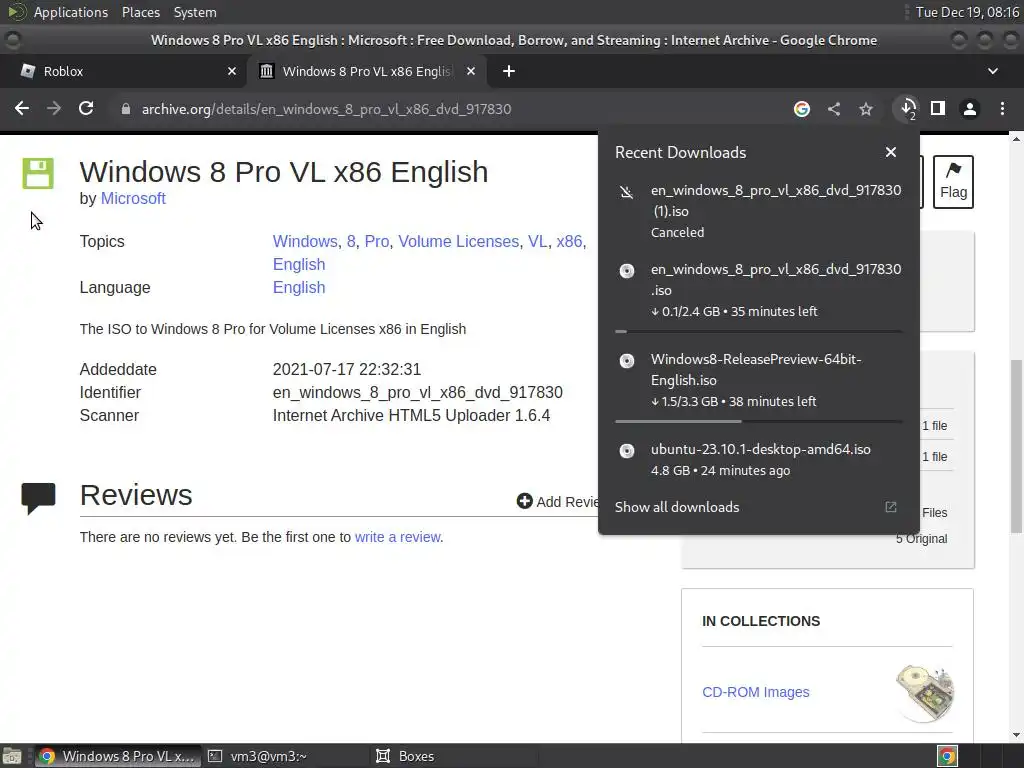Open the Windows topic link
Image resolution: width=1024 pixels, height=768 pixels.
click(306, 242)
